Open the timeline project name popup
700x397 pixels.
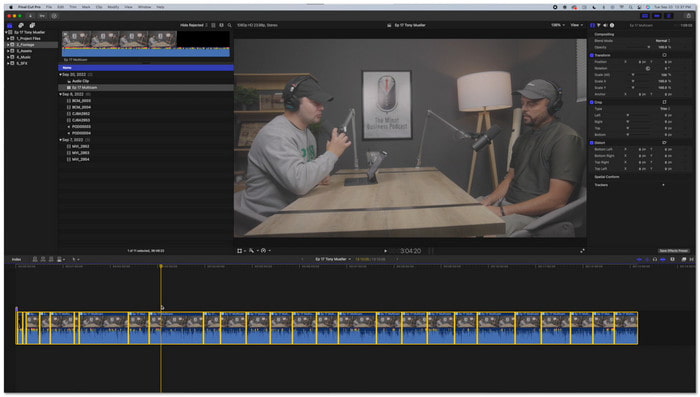click(x=333, y=259)
